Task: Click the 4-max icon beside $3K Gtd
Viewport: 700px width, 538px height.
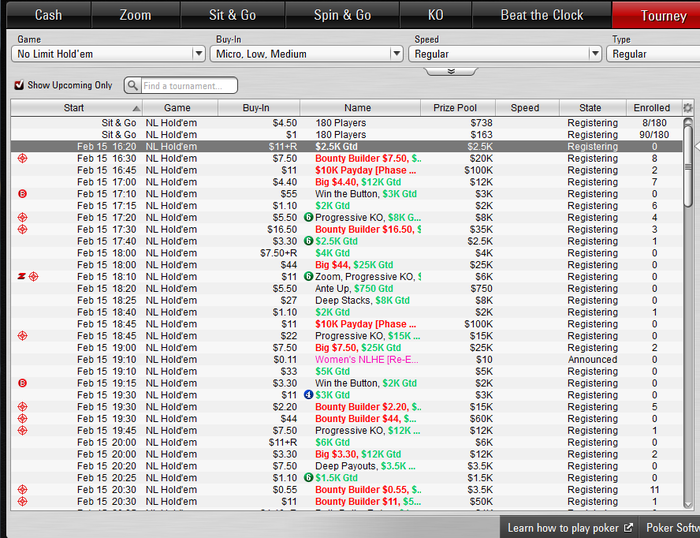Action: (308, 395)
